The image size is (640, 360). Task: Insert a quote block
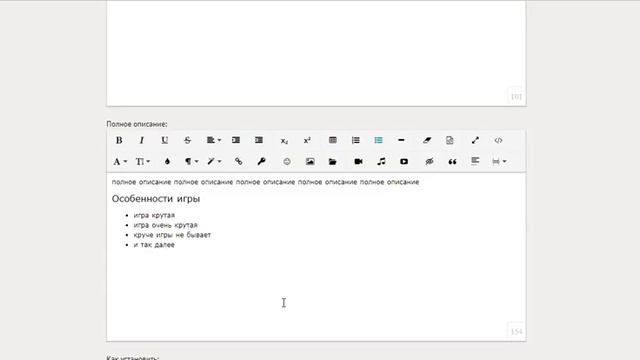click(452, 162)
